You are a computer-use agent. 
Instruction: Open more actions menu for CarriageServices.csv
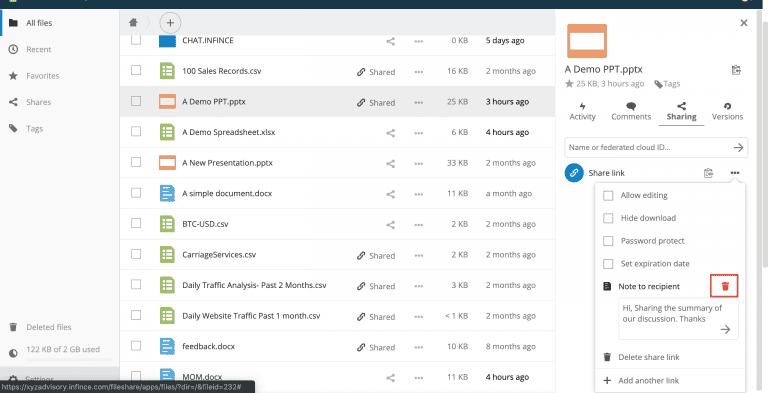coord(418,255)
